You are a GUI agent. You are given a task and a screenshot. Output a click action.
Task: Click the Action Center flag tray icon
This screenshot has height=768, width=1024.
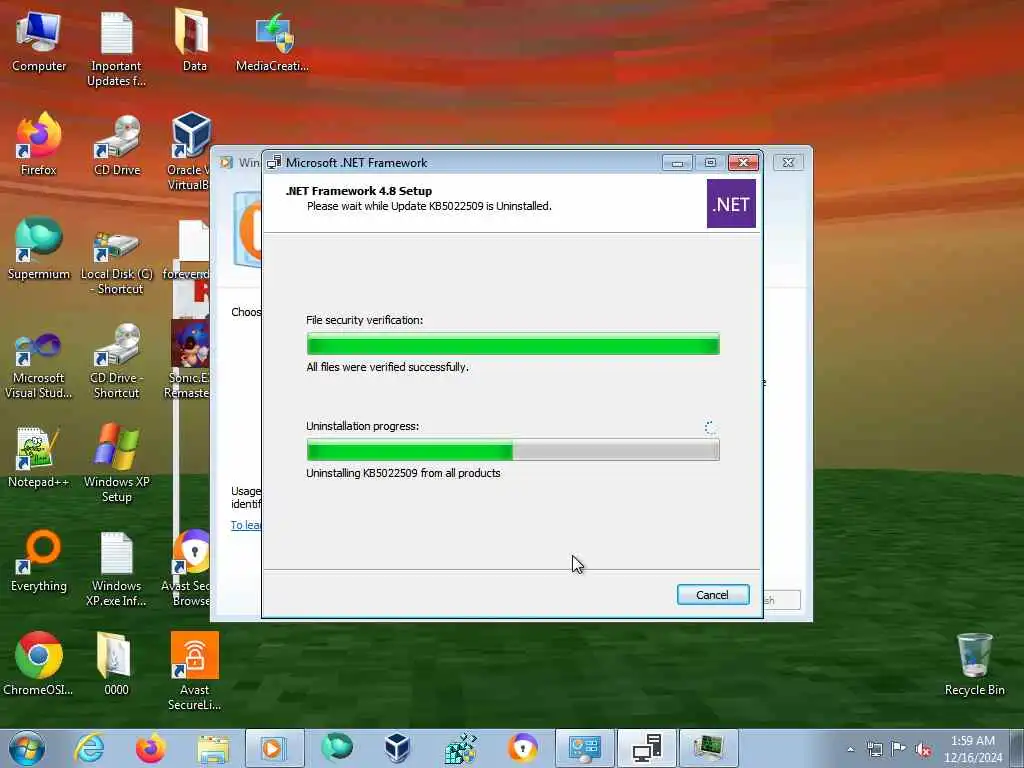[899, 749]
